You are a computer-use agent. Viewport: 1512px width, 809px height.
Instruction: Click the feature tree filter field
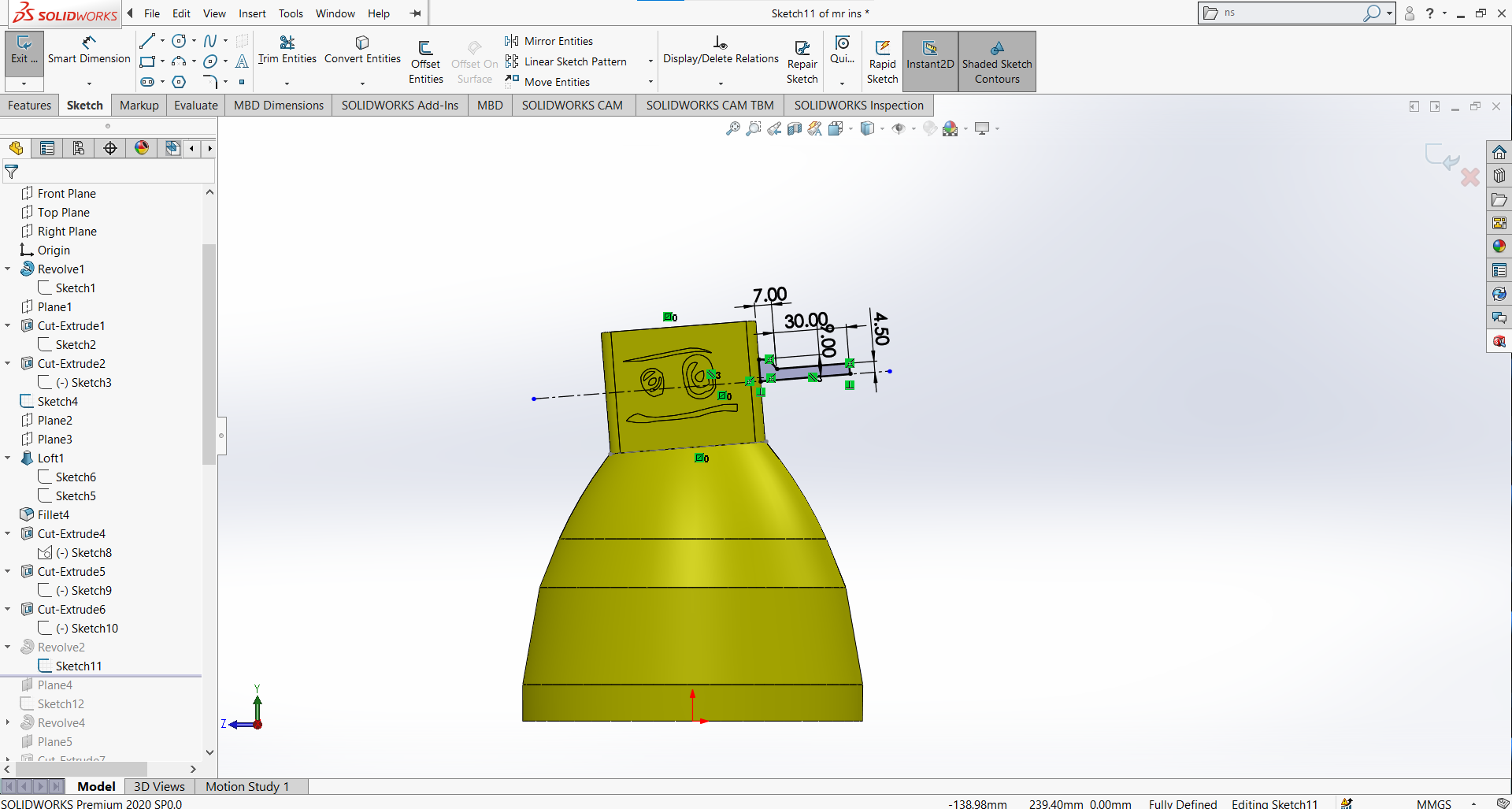(109, 171)
